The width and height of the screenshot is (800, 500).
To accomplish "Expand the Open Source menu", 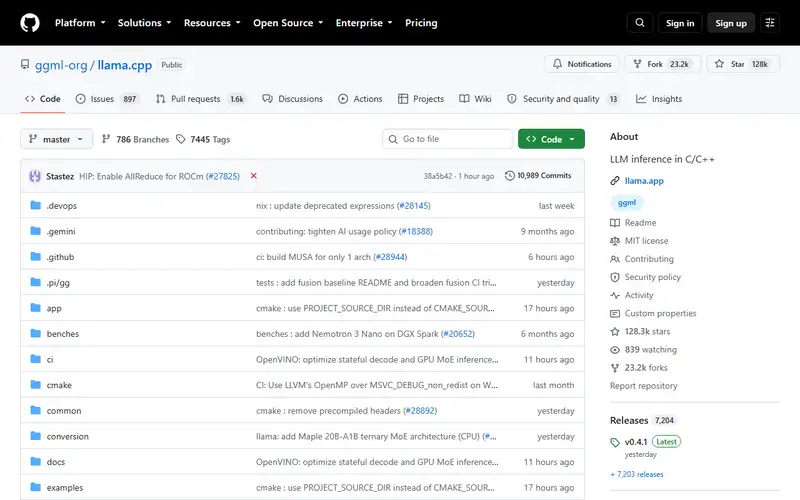I will click(288, 23).
